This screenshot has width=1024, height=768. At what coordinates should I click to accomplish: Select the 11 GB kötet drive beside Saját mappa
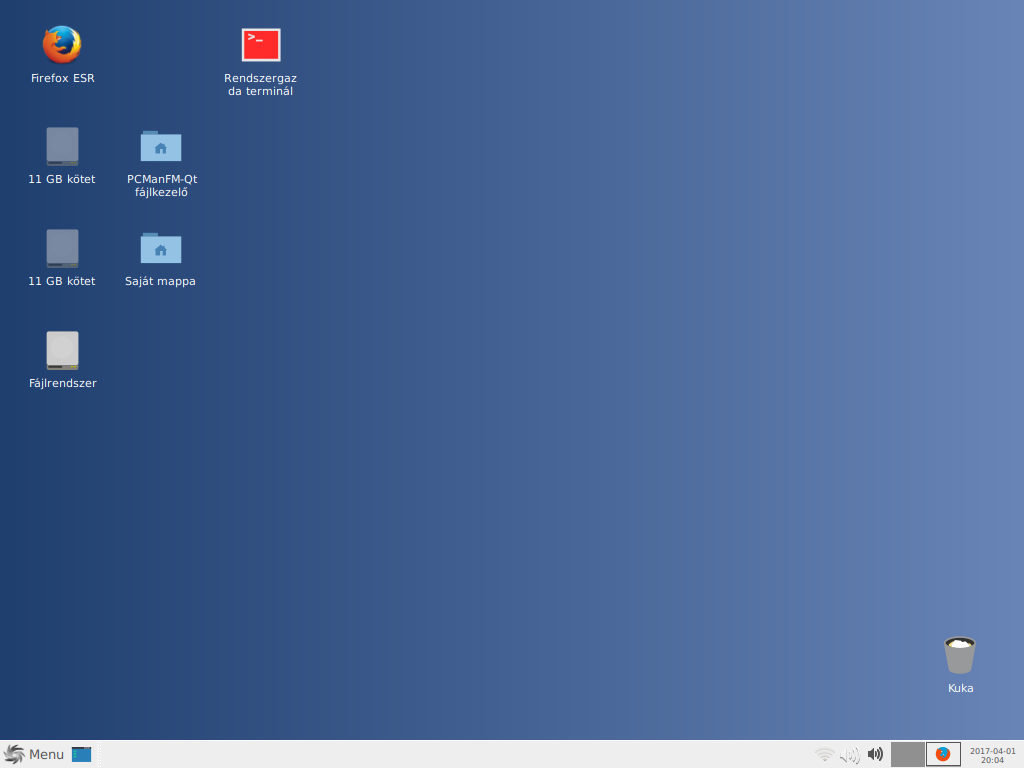62,249
